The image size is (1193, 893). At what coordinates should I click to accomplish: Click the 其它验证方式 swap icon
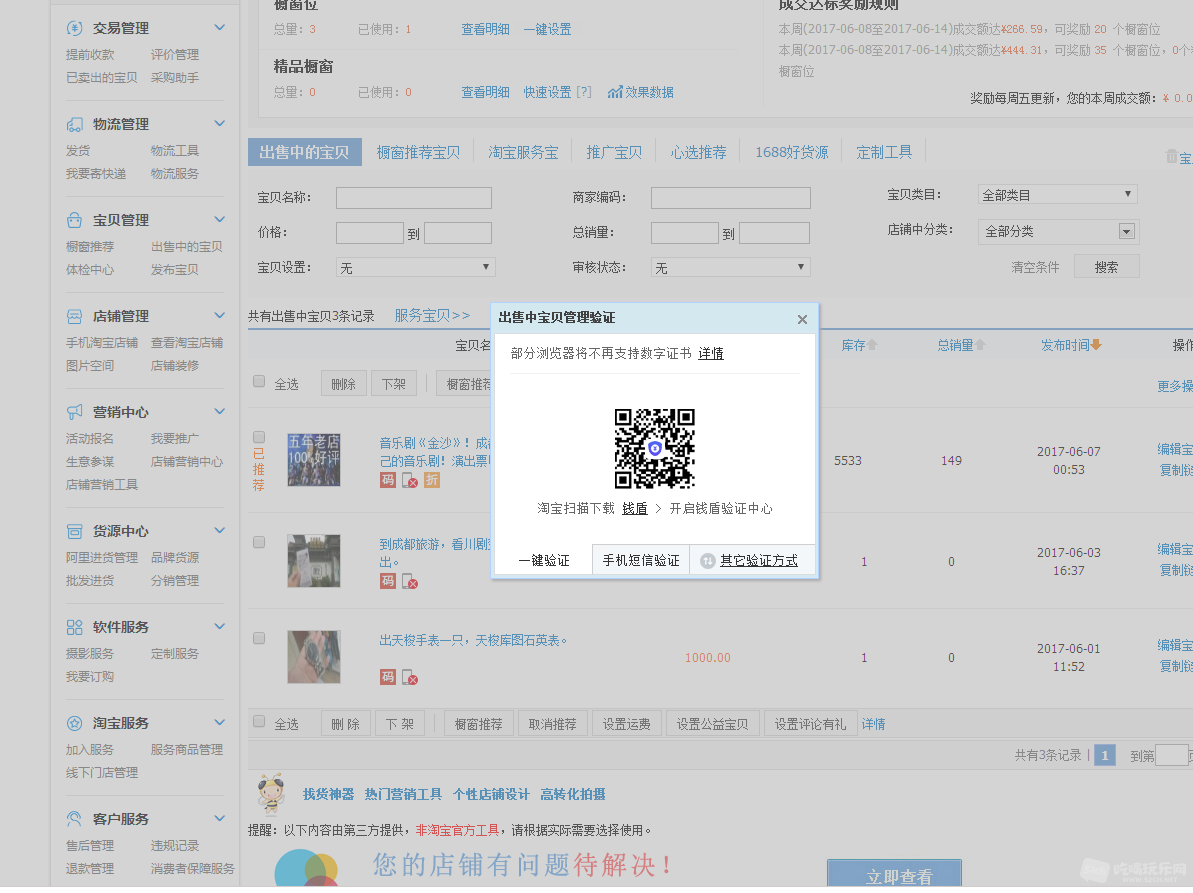tap(708, 561)
